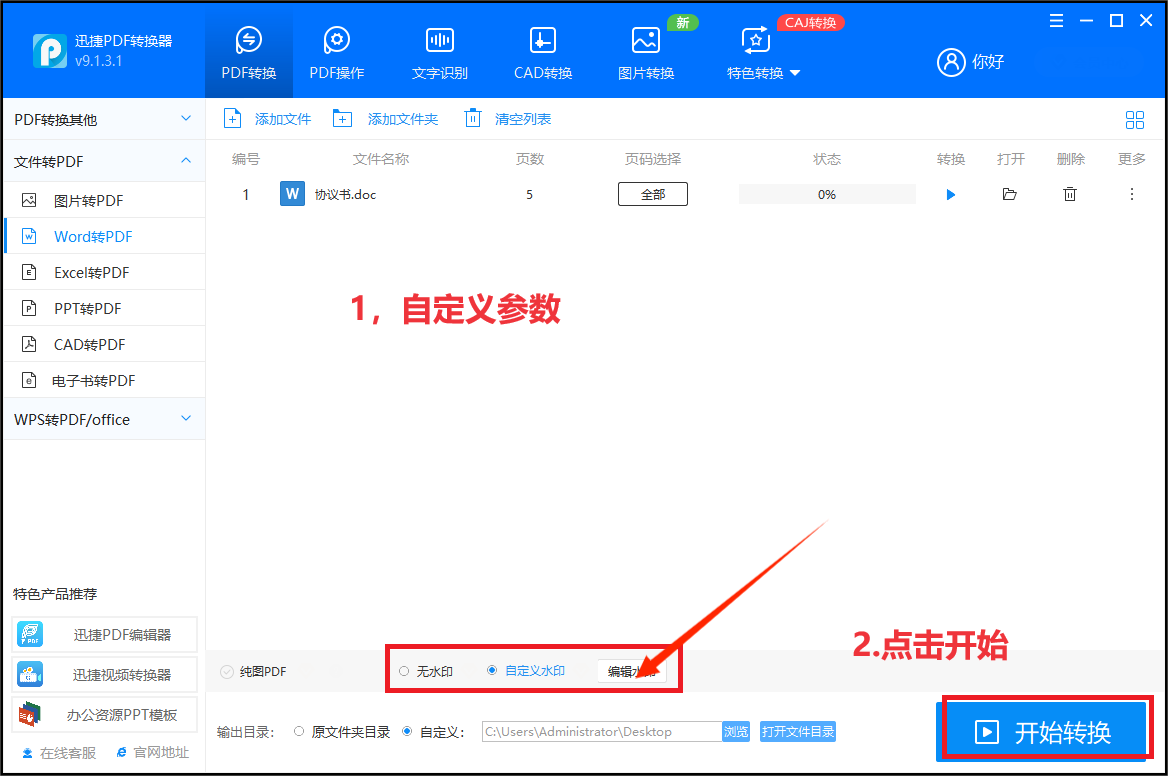Start converting 协议书.doc with play icon
Image resolution: width=1168 pixels, height=776 pixels.
coord(950,194)
